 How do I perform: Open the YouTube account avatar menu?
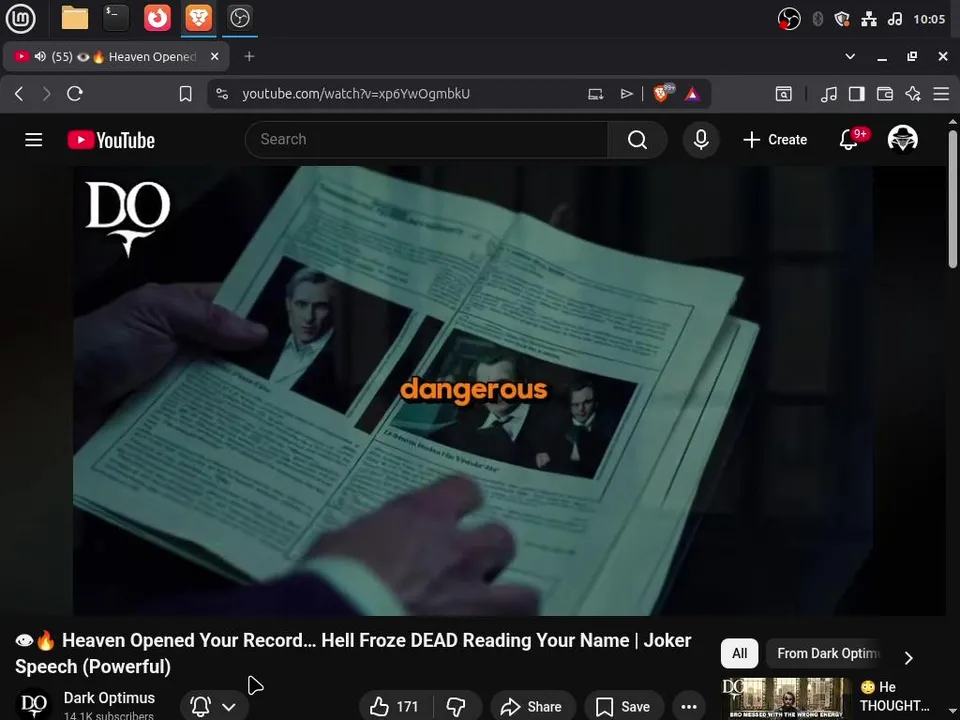click(902, 139)
